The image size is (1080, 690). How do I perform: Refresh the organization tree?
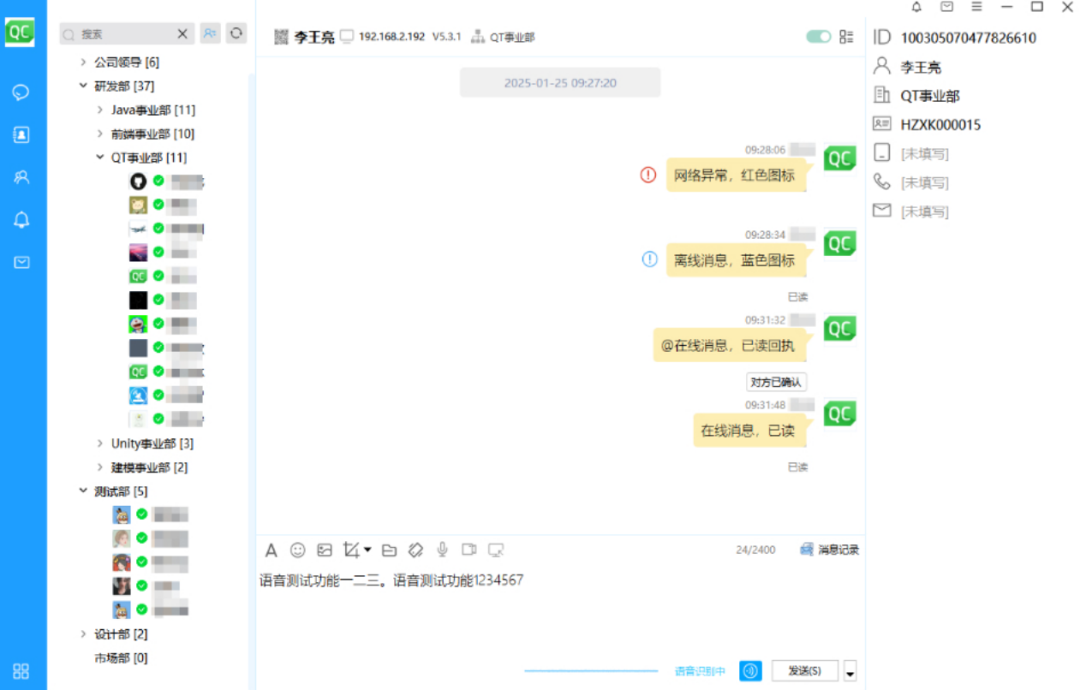[236, 33]
